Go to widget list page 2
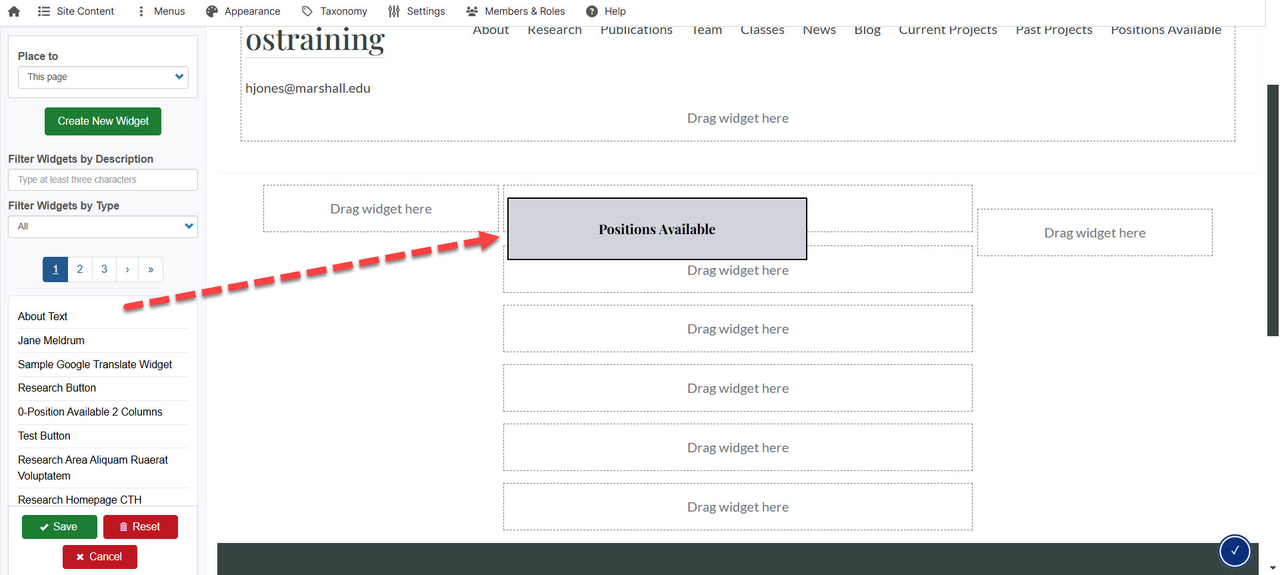The image size is (1280, 575). click(x=80, y=269)
